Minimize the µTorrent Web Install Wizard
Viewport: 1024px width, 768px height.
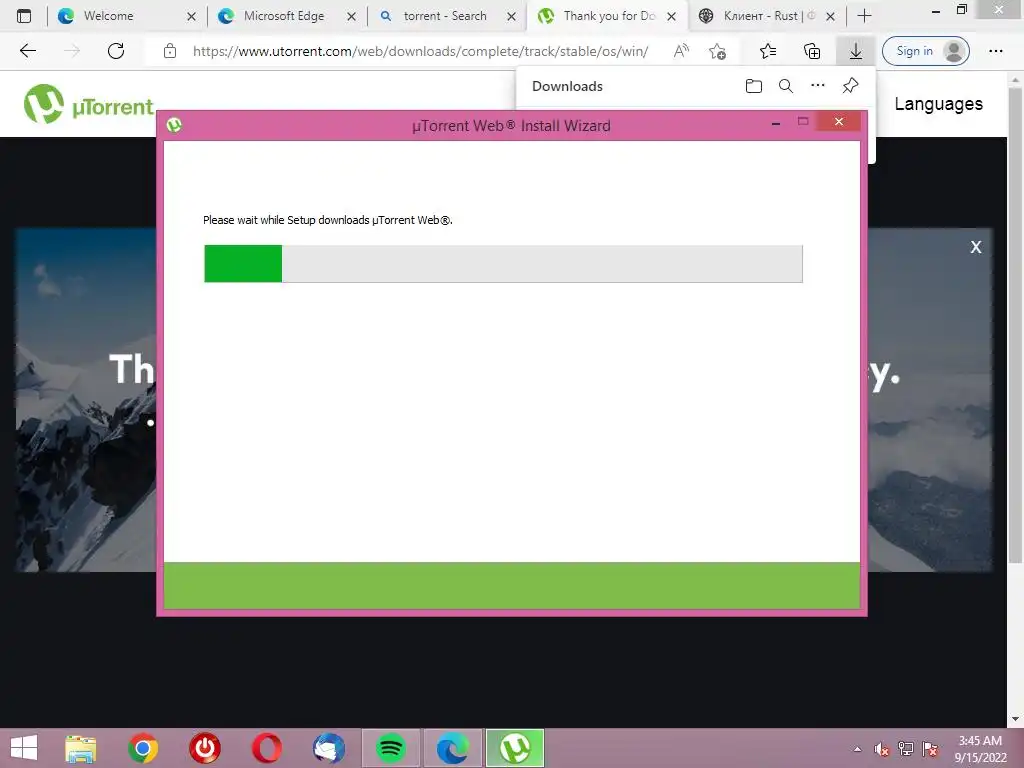click(x=776, y=123)
